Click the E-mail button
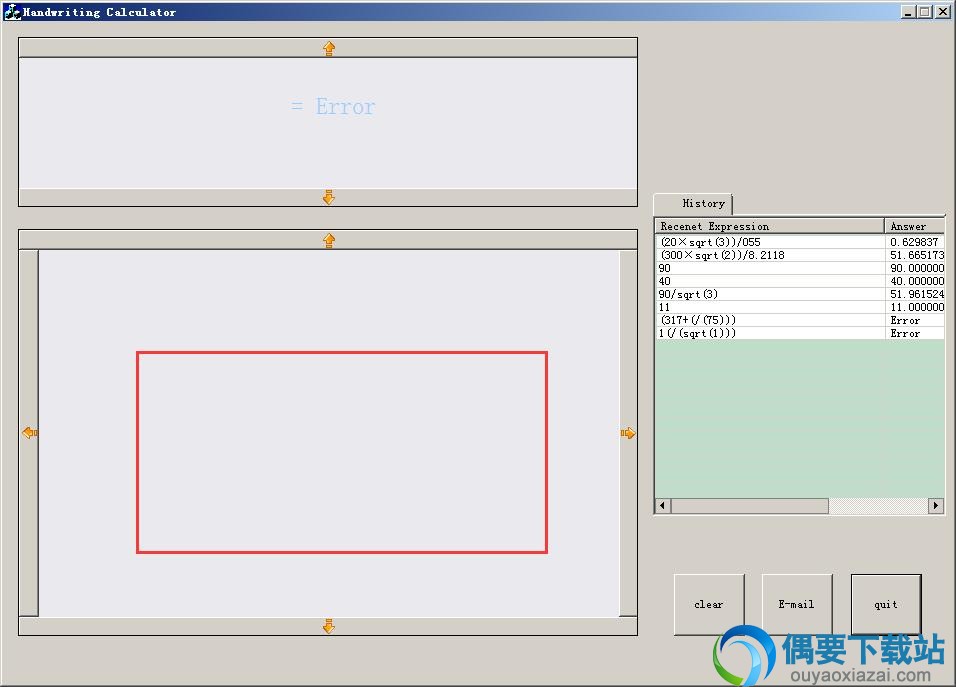The height and width of the screenshot is (687, 956). [796, 604]
